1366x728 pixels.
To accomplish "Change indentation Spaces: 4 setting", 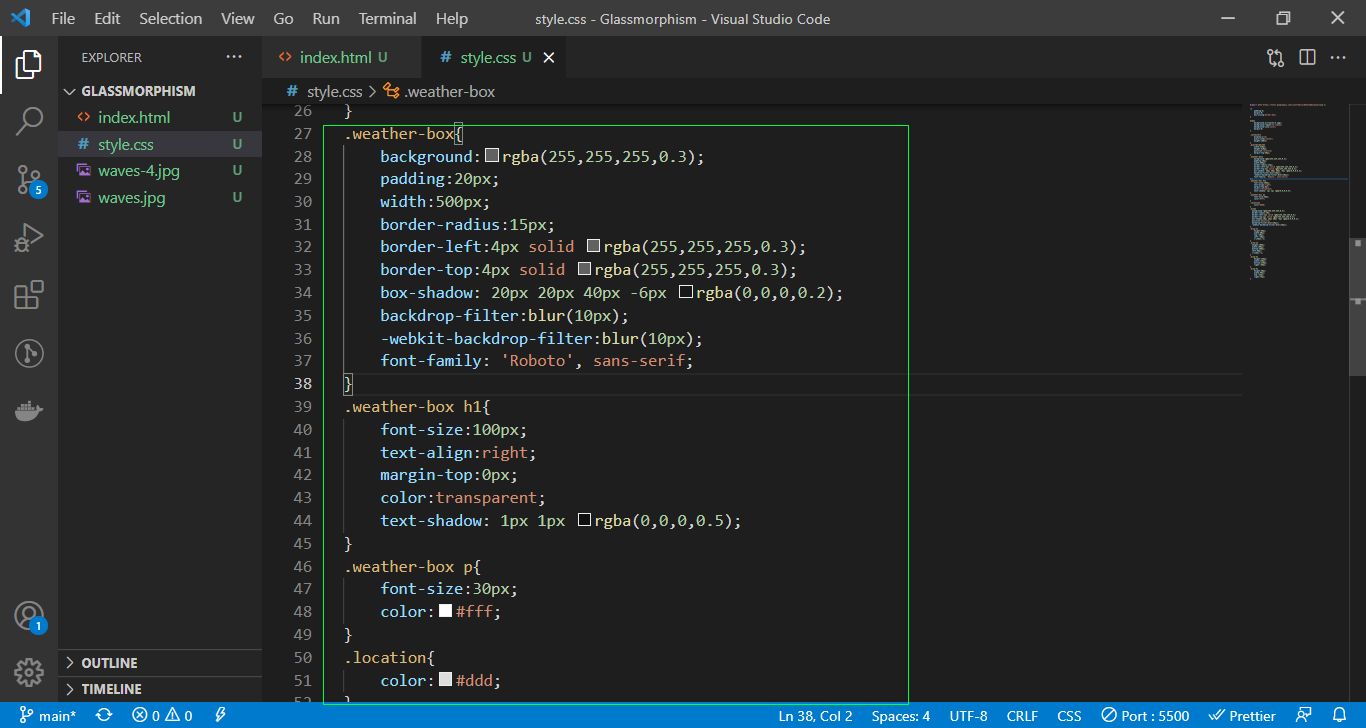I will 901,715.
